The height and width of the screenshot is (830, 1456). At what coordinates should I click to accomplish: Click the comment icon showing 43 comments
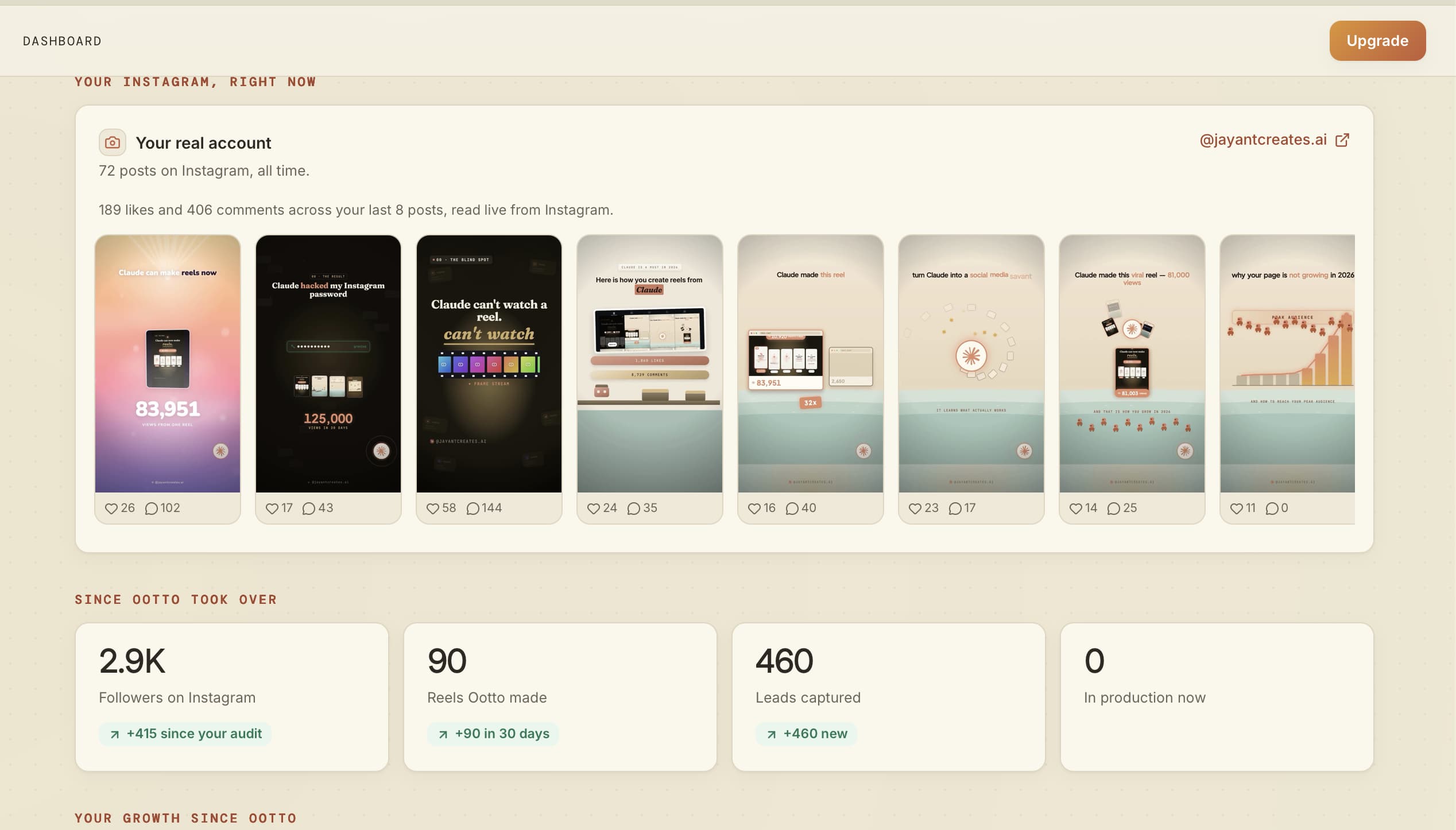click(x=309, y=509)
